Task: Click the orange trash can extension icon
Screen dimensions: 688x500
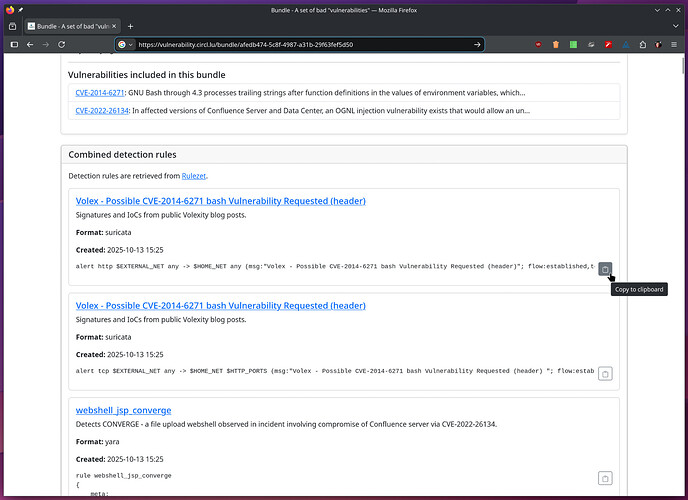Action: pyautogui.click(x=555, y=44)
